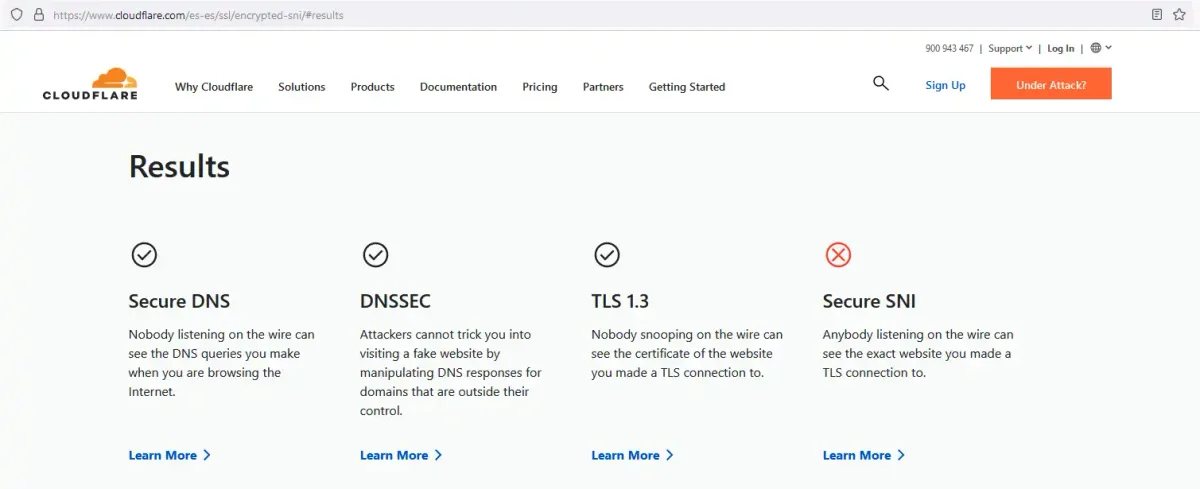
Task: Click the shield tracking protection icon
Action: click(x=16, y=15)
